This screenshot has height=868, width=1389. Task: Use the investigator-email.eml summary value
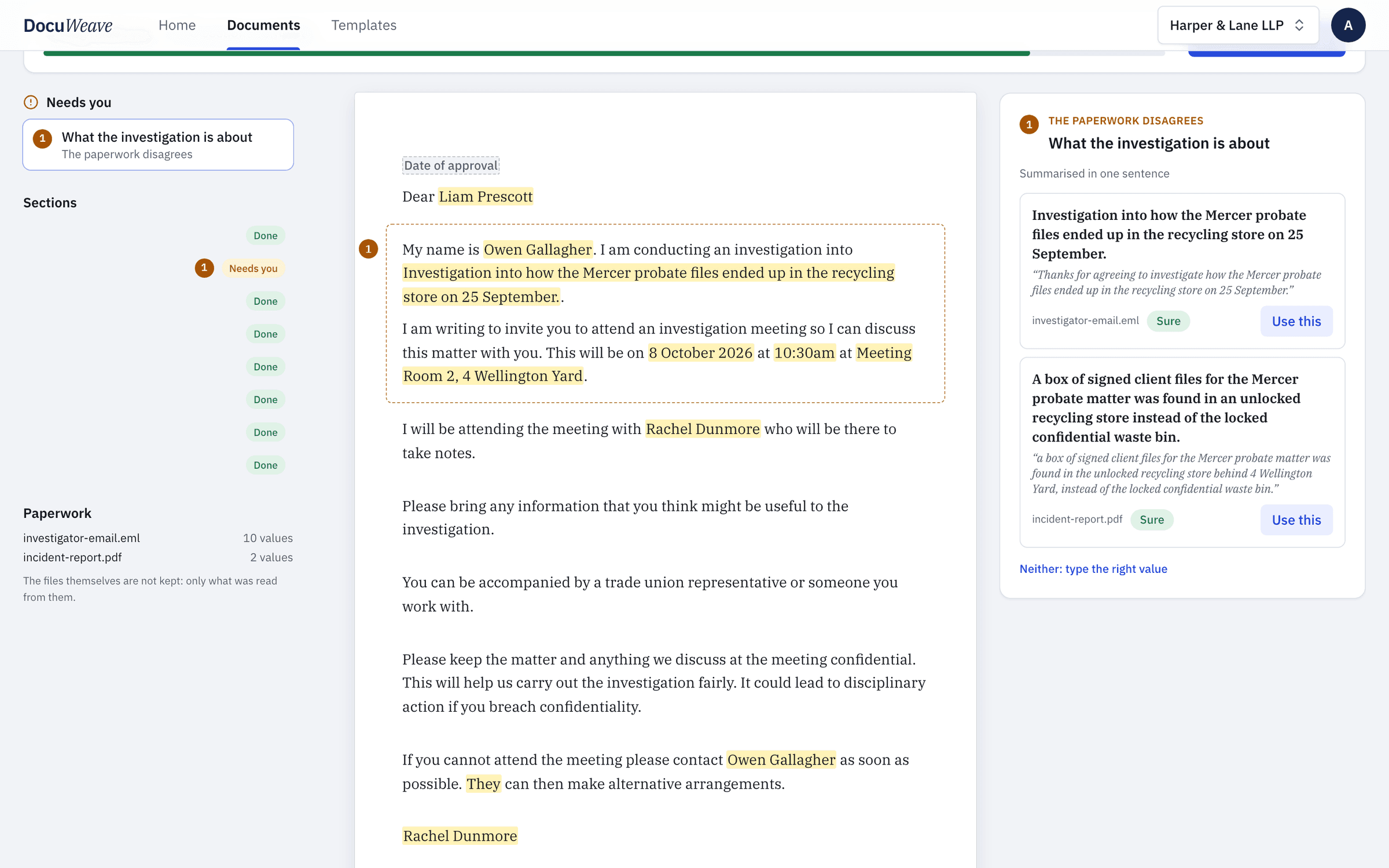1296,321
